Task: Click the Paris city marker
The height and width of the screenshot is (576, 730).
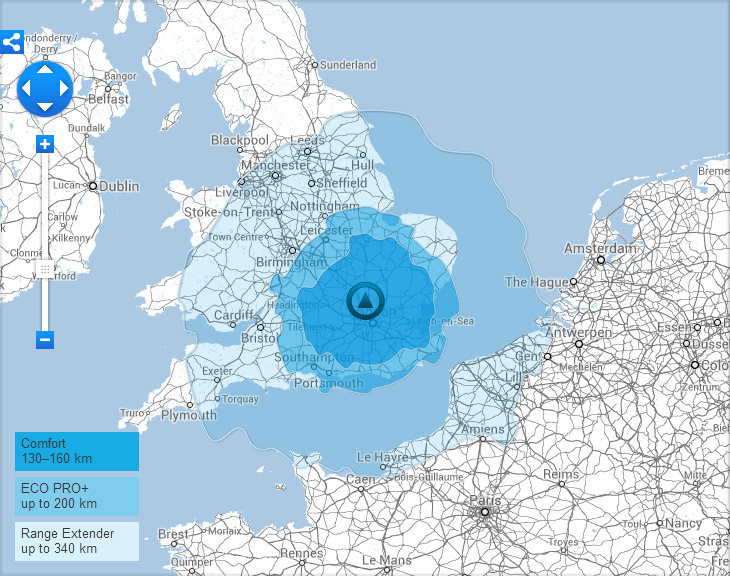Action: 484,512
